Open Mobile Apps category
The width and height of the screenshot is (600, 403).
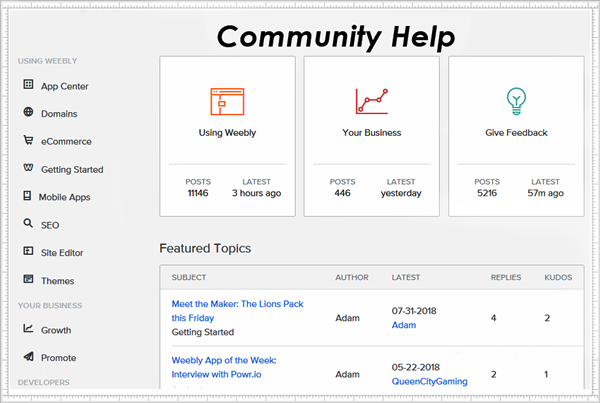(x=64, y=197)
